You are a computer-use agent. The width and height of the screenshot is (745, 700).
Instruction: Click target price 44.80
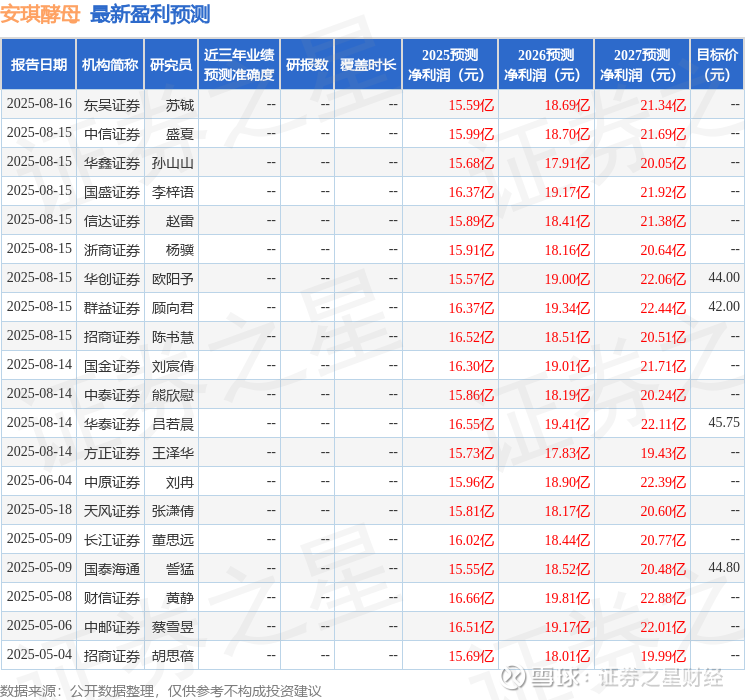(724, 567)
